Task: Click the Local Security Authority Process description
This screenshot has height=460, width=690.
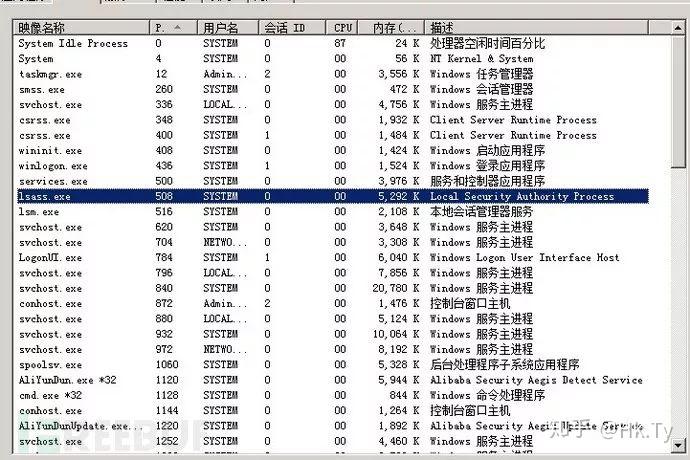Action: (522, 196)
